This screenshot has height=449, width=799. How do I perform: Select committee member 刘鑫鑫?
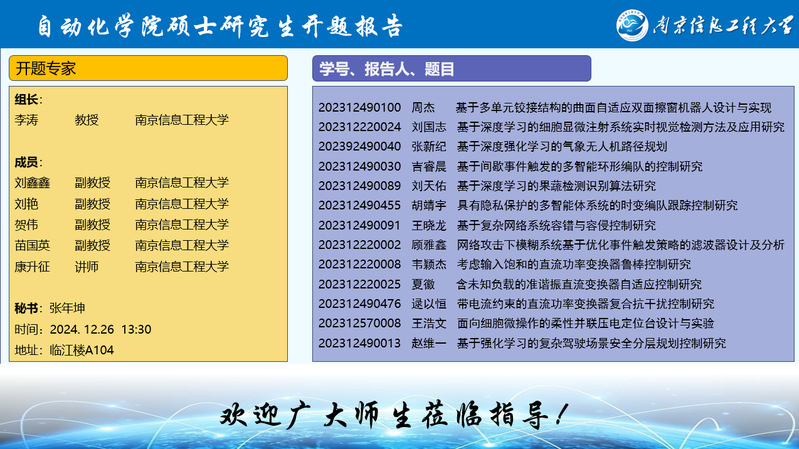pyautogui.click(x=33, y=183)
